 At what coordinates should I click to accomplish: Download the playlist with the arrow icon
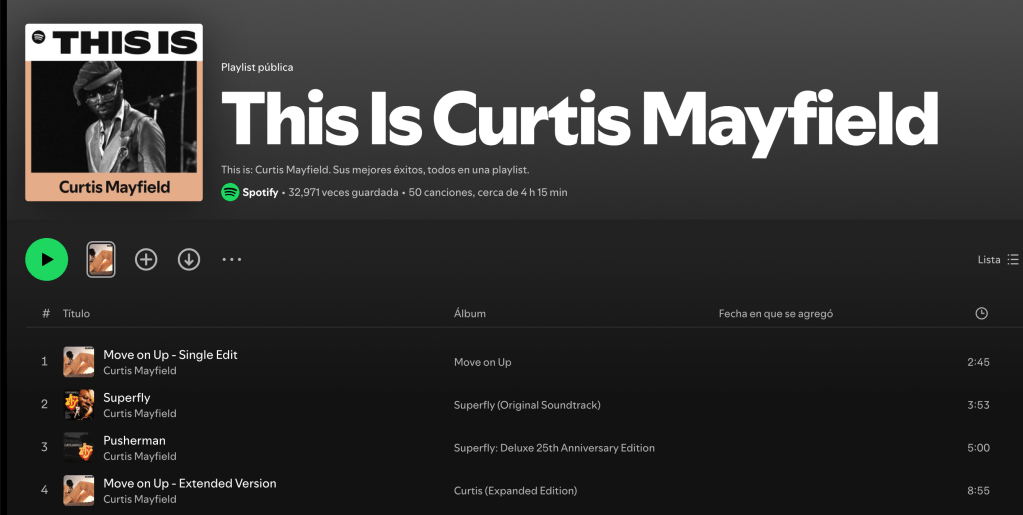[189, 260]
